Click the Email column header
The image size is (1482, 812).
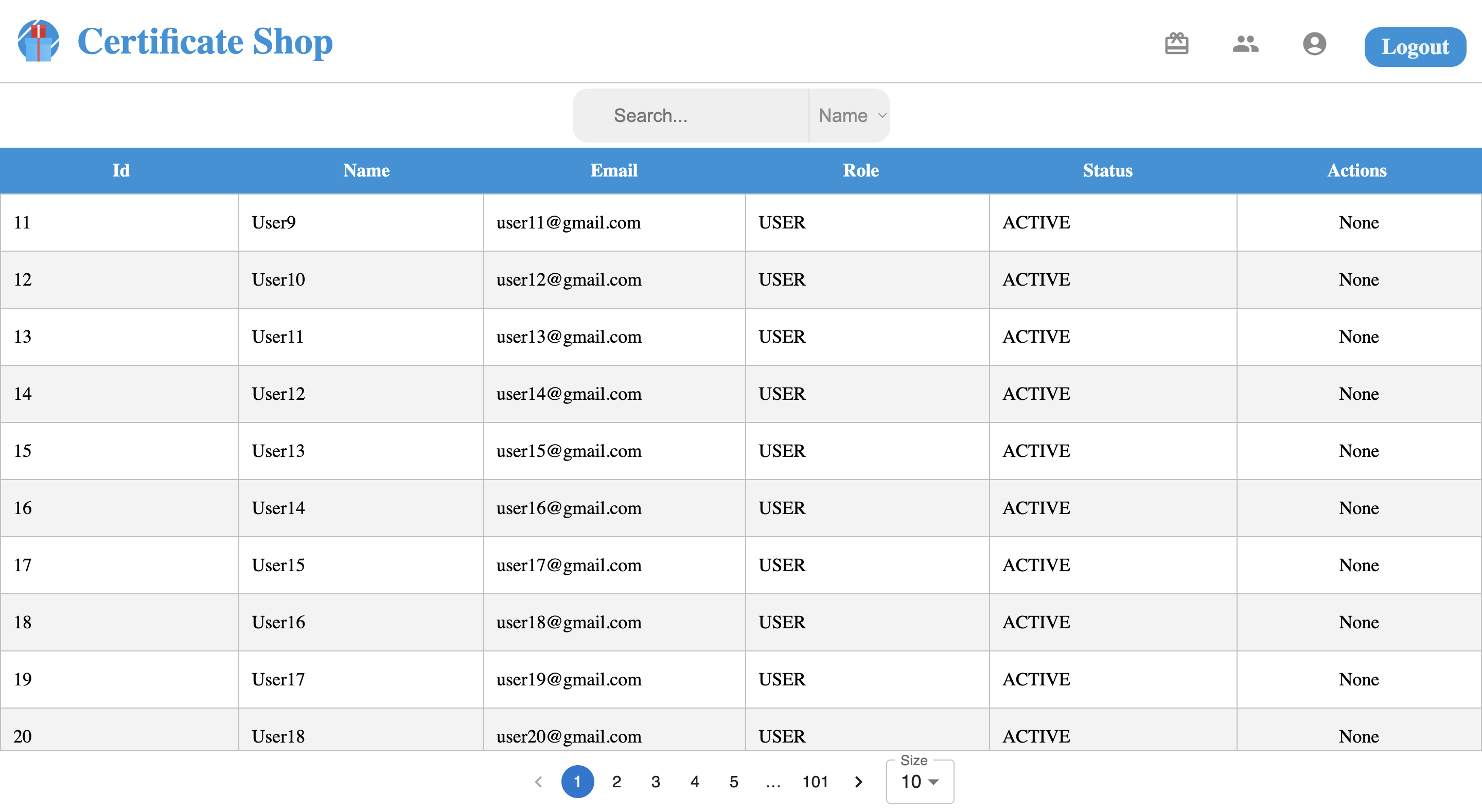(613, 170)
